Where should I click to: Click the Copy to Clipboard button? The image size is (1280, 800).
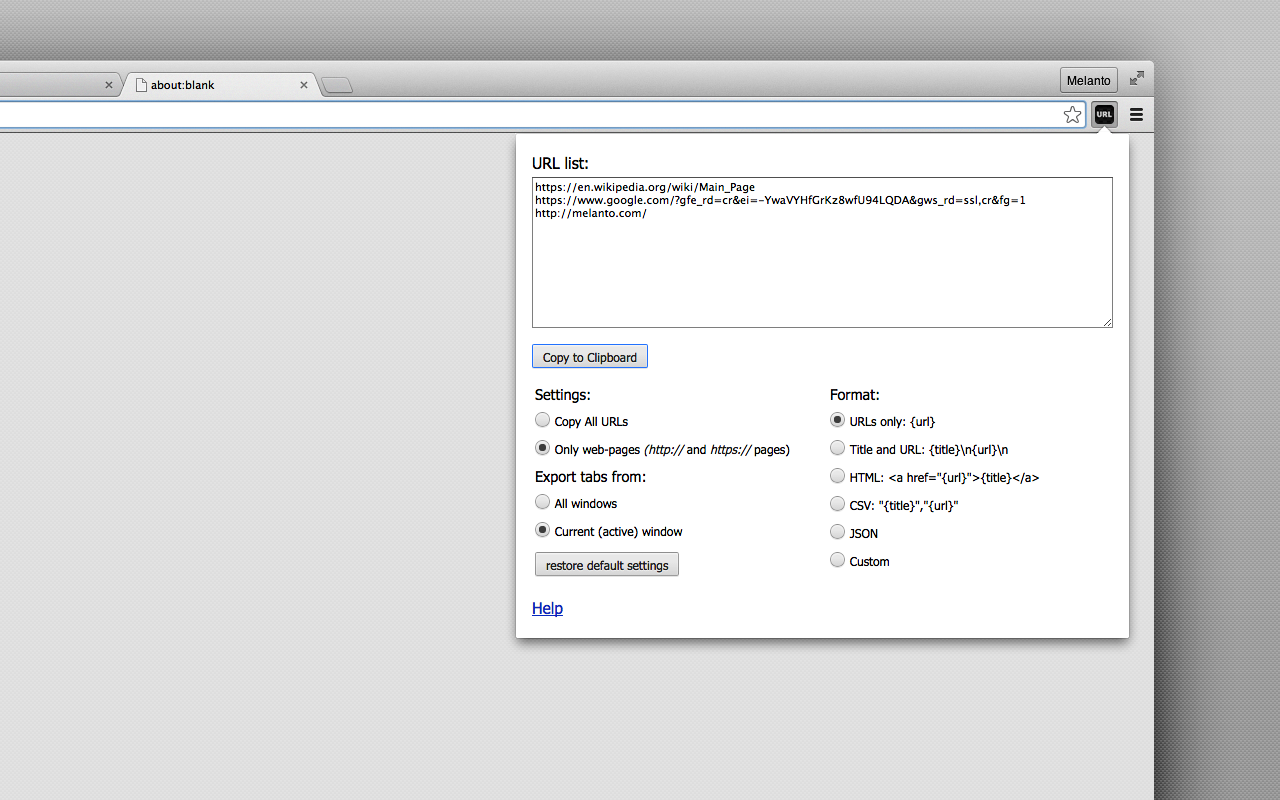point(589,356)
